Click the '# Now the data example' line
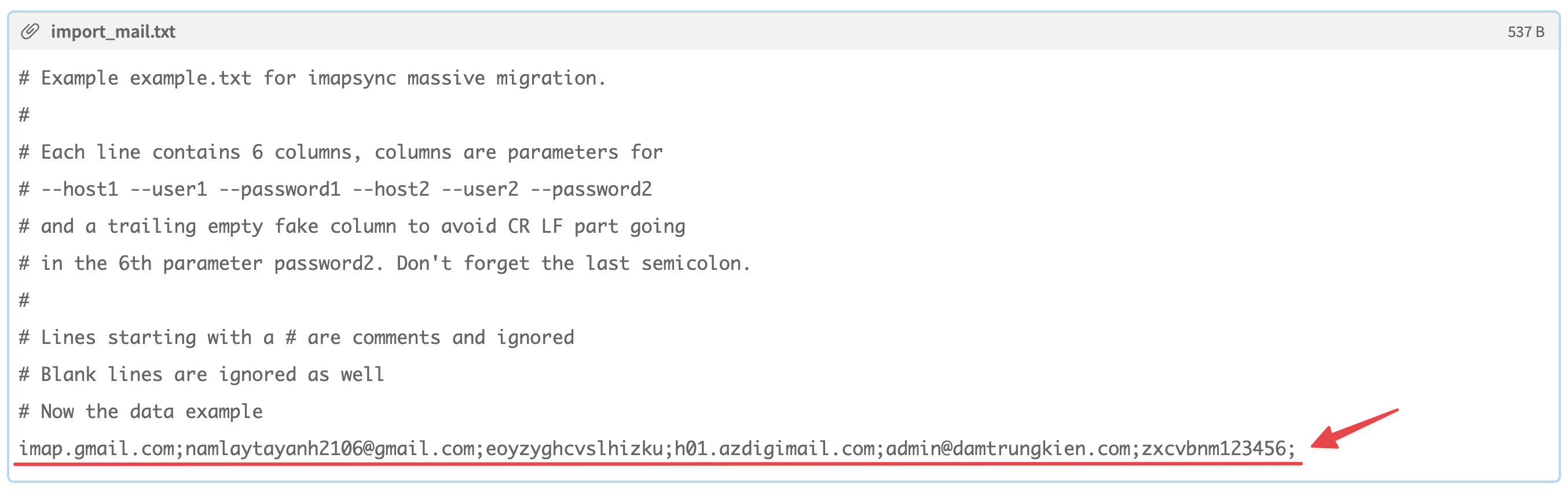Screen dimensions: 1568x491 (141, 412)
